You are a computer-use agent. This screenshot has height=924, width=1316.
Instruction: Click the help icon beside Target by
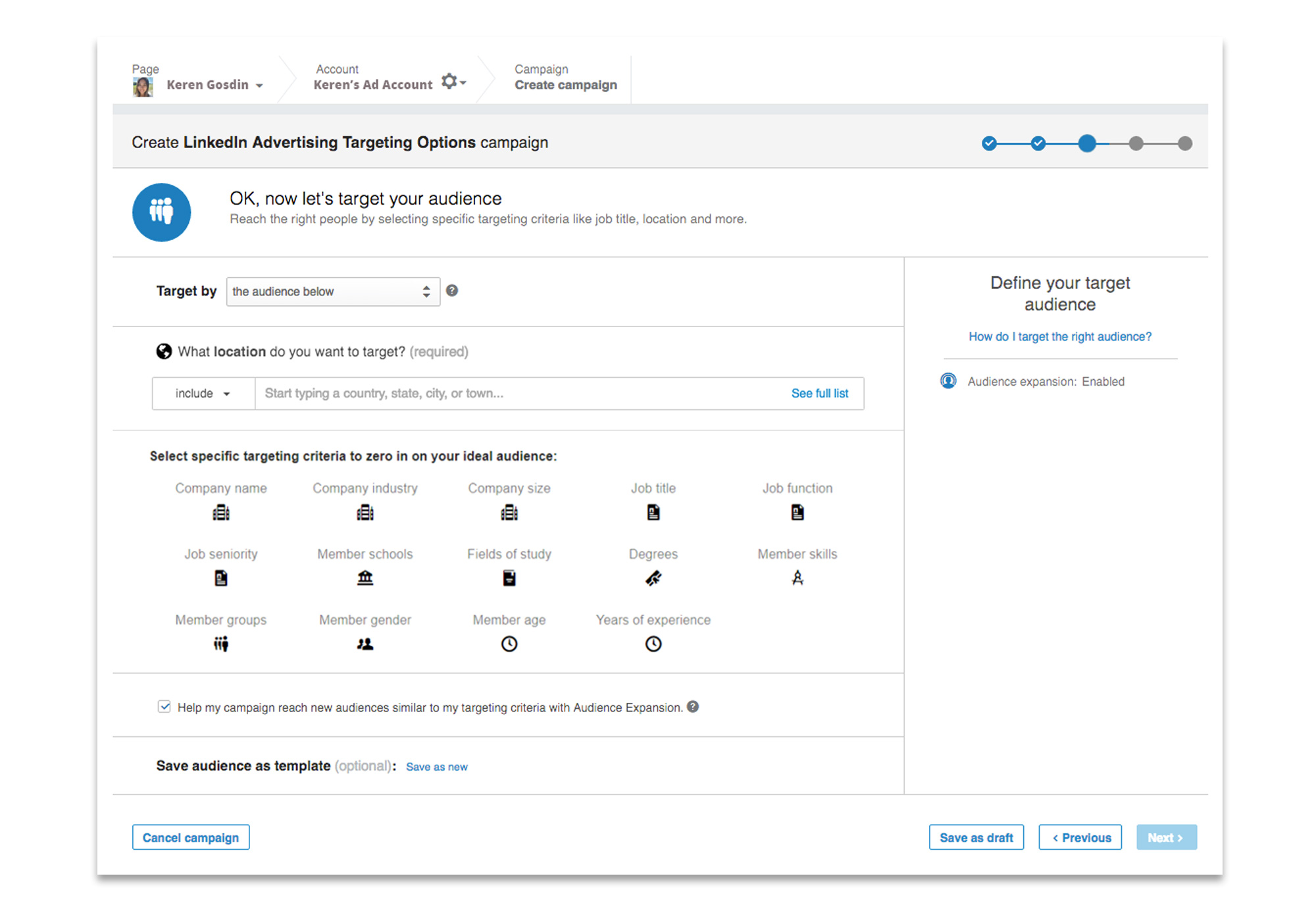452,290
